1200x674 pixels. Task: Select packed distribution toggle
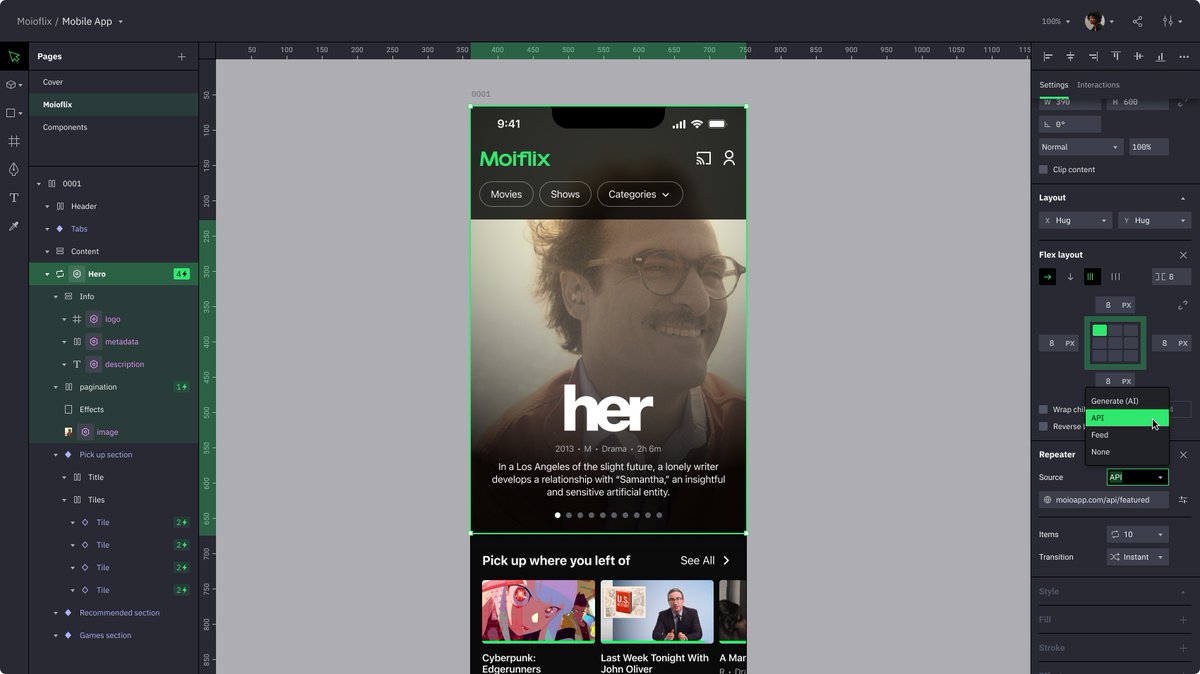coord(1093,277)
